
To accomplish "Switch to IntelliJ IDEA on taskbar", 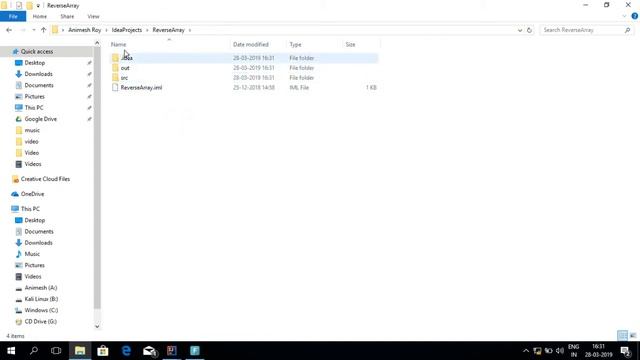I will coord(172,351).
